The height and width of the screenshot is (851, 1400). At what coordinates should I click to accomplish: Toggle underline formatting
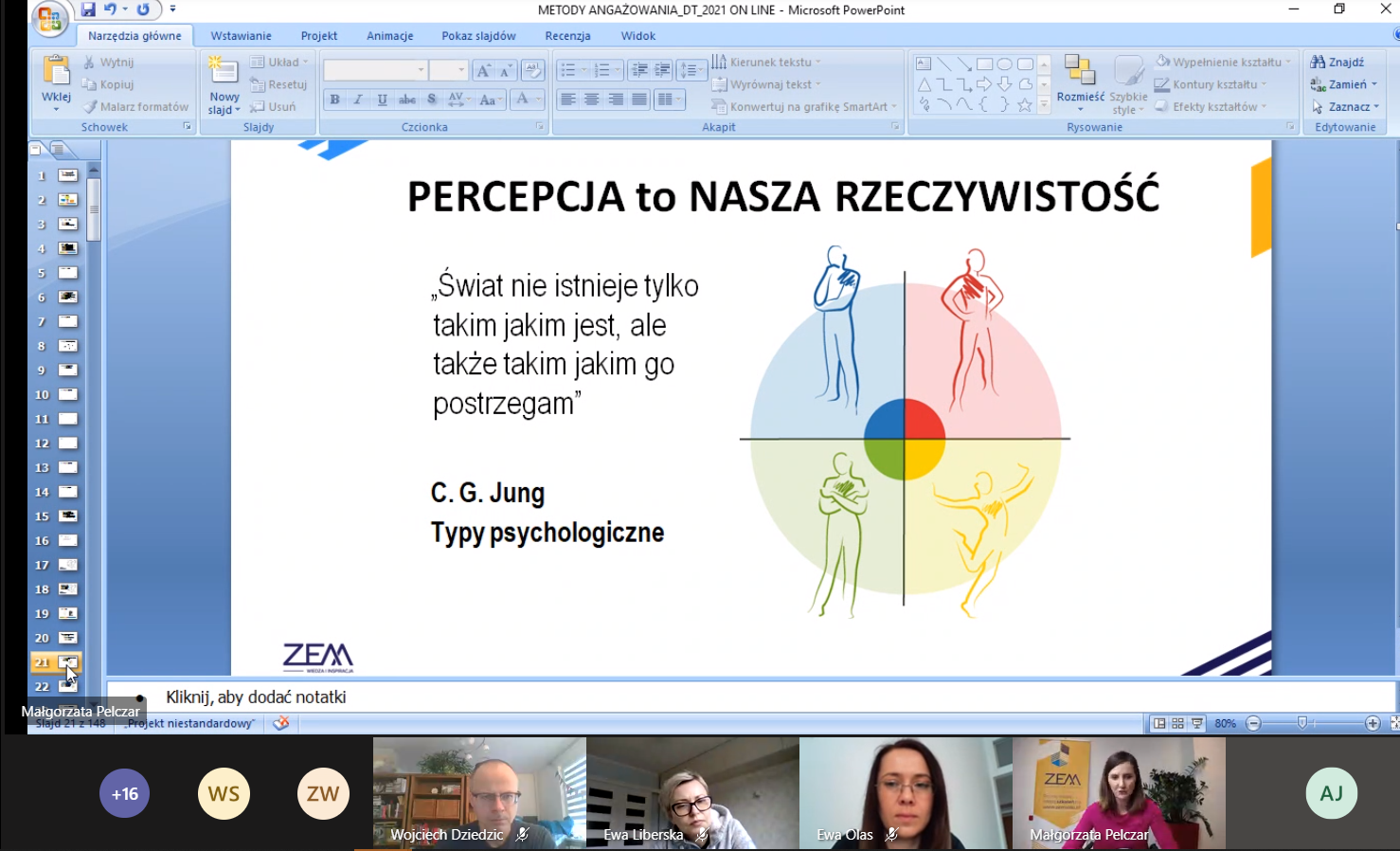(382, 100)
